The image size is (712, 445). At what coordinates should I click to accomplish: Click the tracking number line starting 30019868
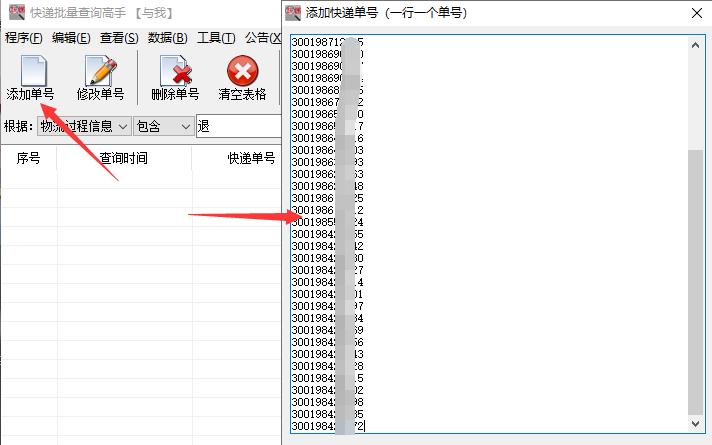327,90
